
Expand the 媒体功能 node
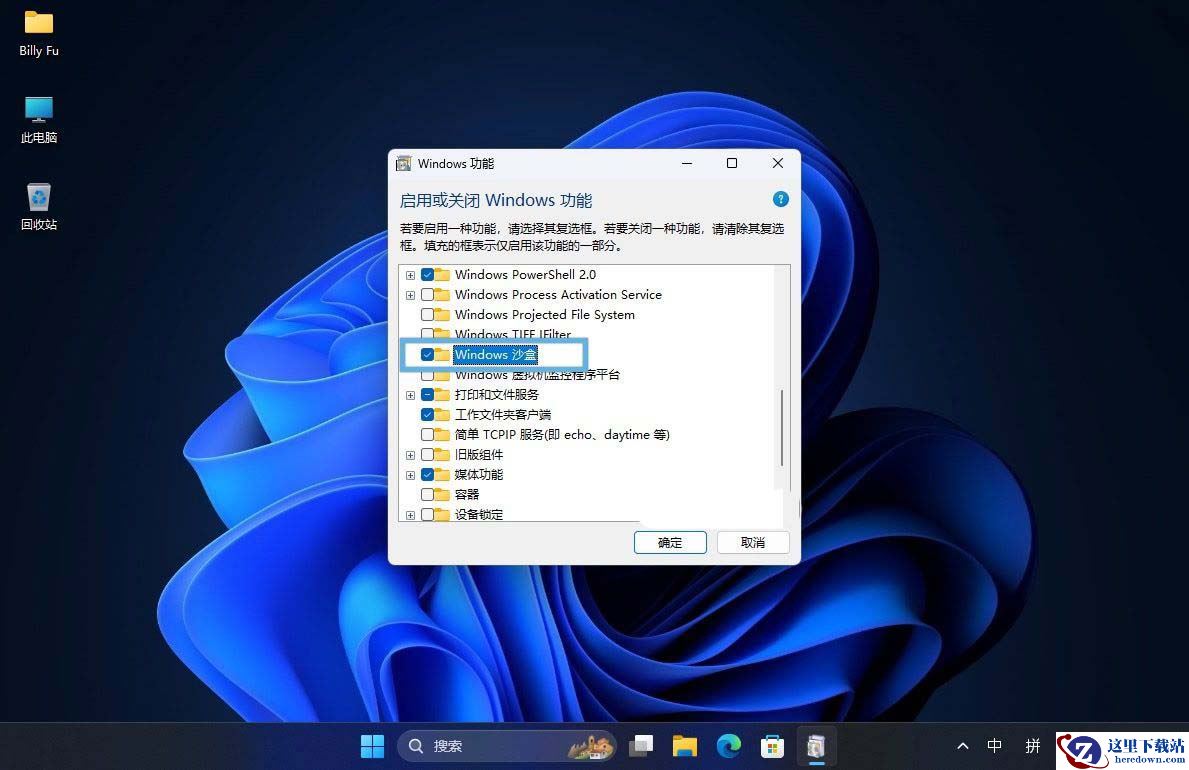pos(410,475)
